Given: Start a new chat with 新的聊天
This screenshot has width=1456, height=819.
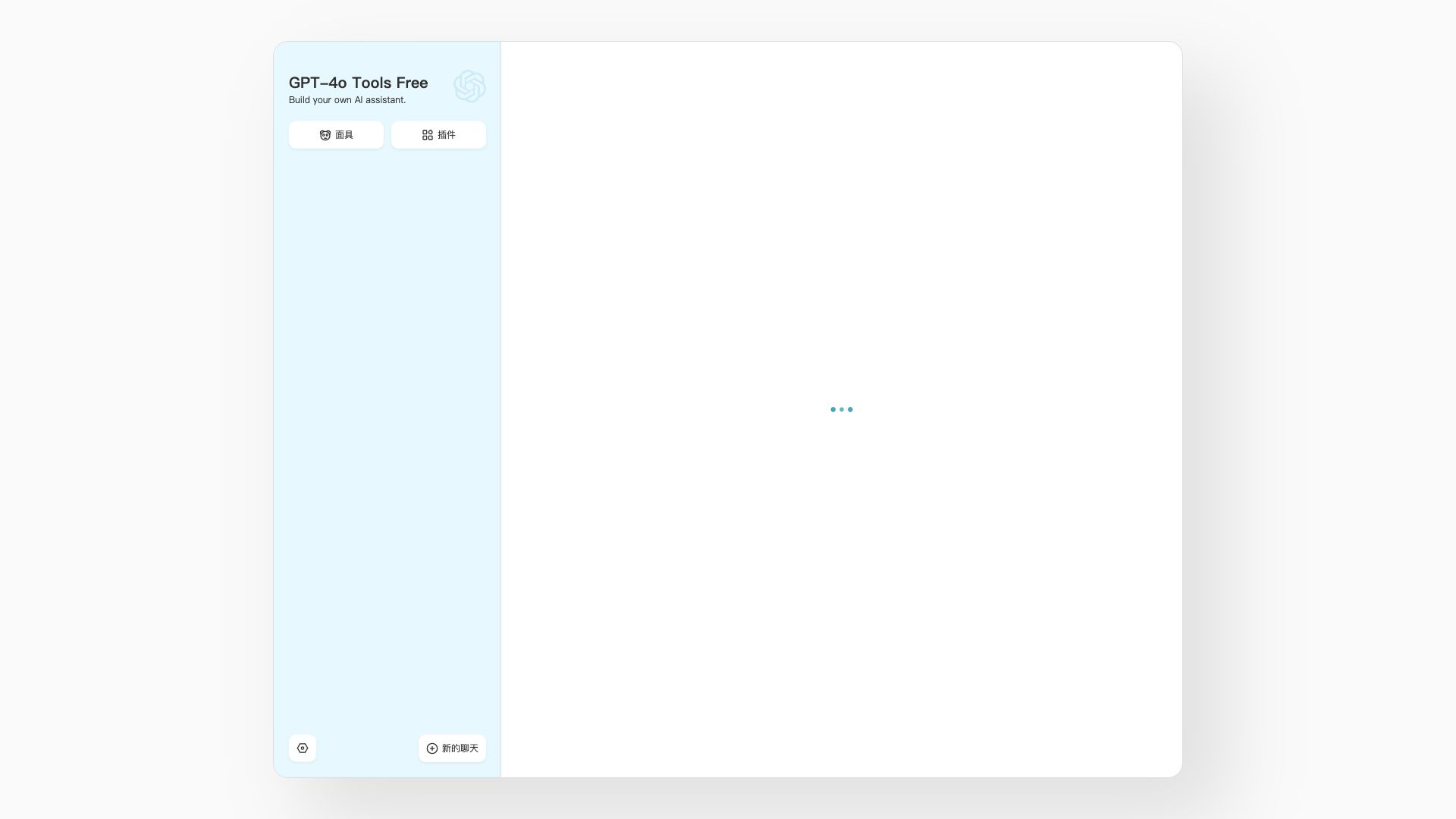Looking at the screenshot, I should [452, 748].
